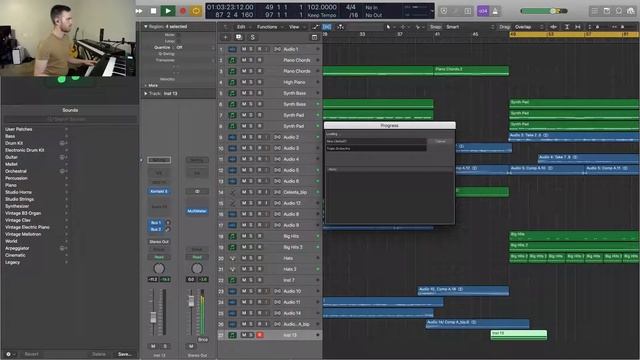Image resolution: width=640 pixels, height=360 pixels.
Task: Toggle the purple count-in 1234 button
Action: coord(483,11)
